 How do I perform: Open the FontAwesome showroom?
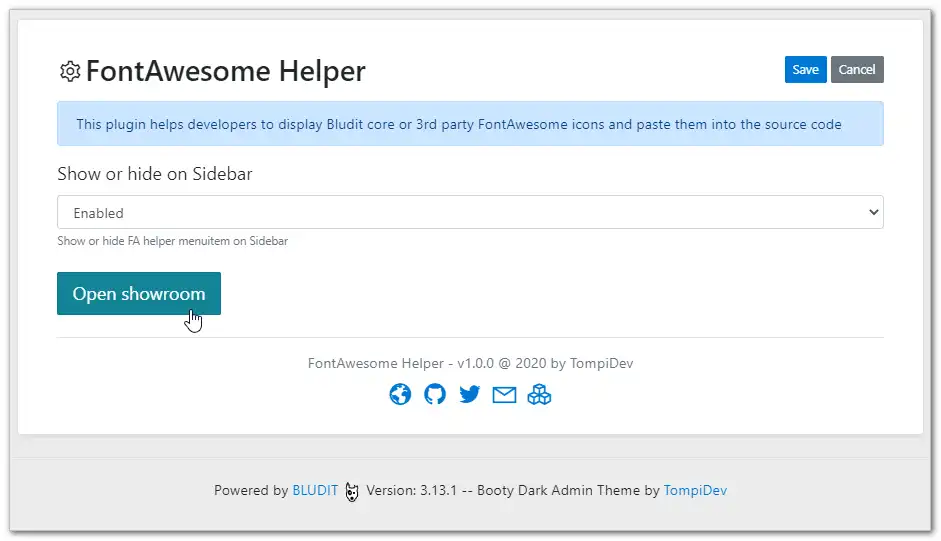tap(139, 294)
